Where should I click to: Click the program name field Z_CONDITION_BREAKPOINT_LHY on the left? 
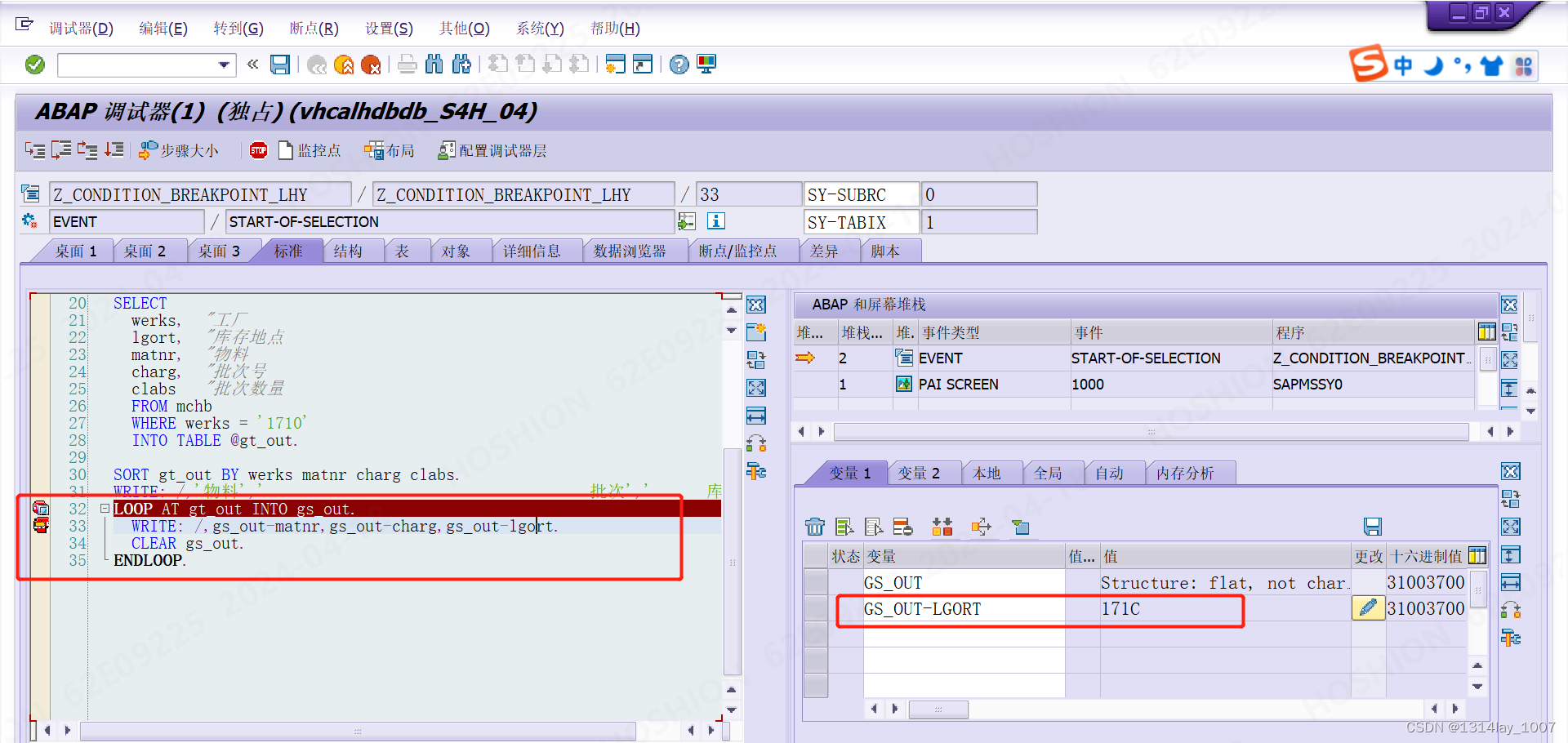click(200, 194)
